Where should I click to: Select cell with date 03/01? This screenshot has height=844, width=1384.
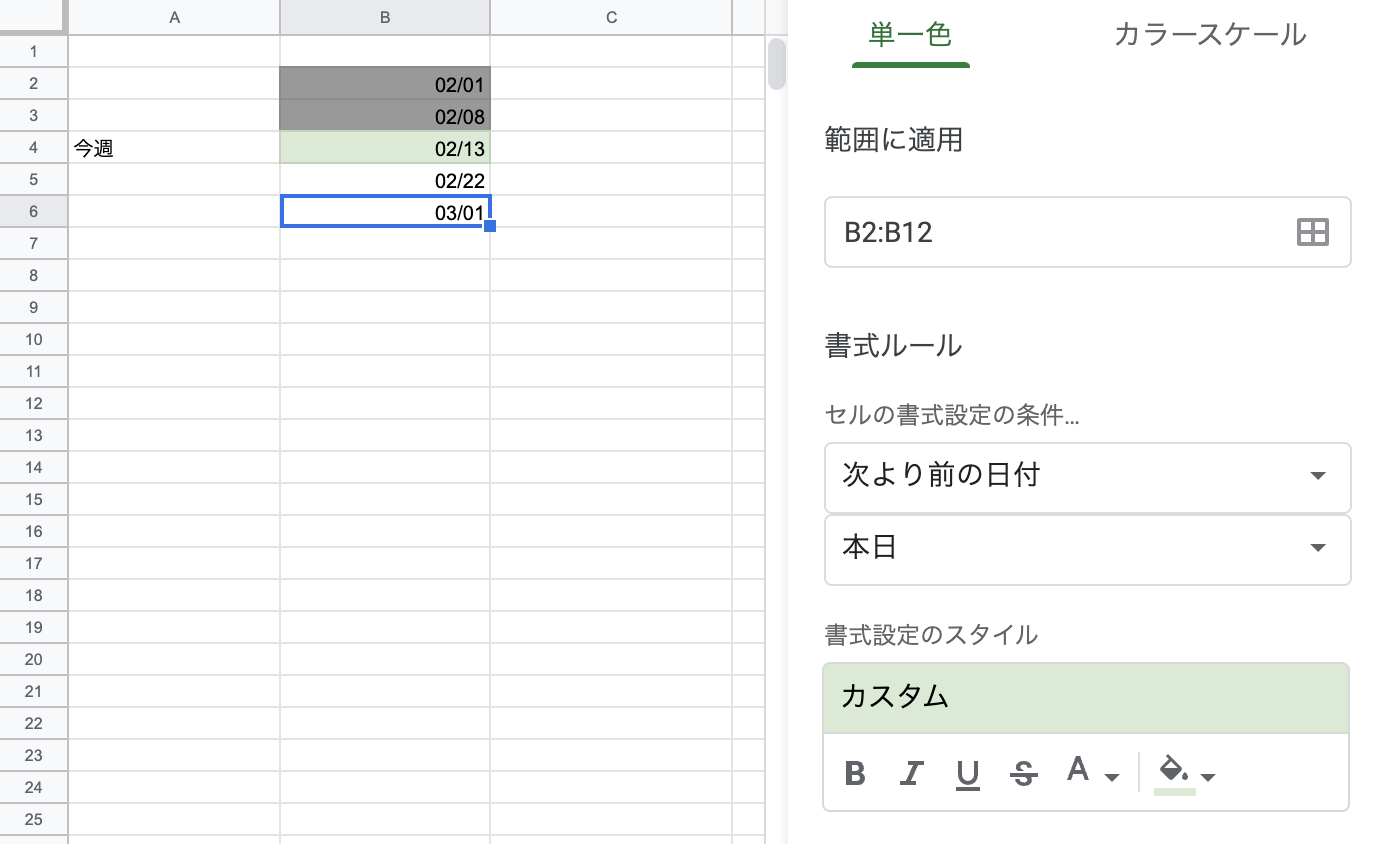tap(385, 212)
